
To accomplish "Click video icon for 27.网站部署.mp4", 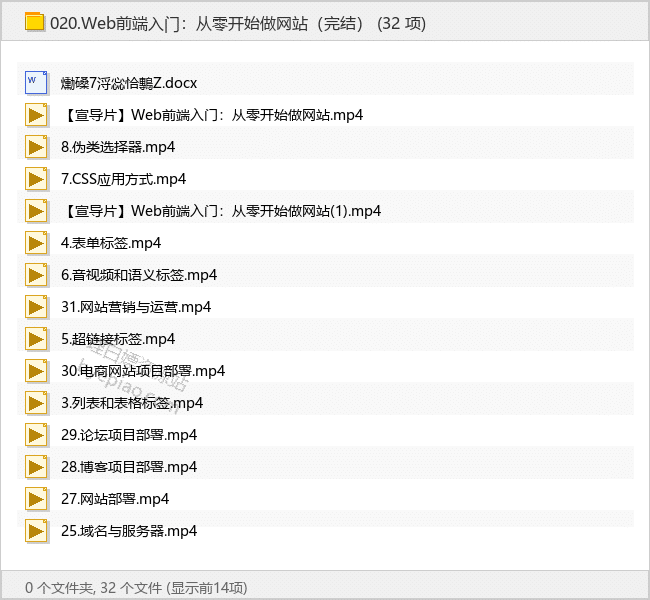I will point(36,499).
